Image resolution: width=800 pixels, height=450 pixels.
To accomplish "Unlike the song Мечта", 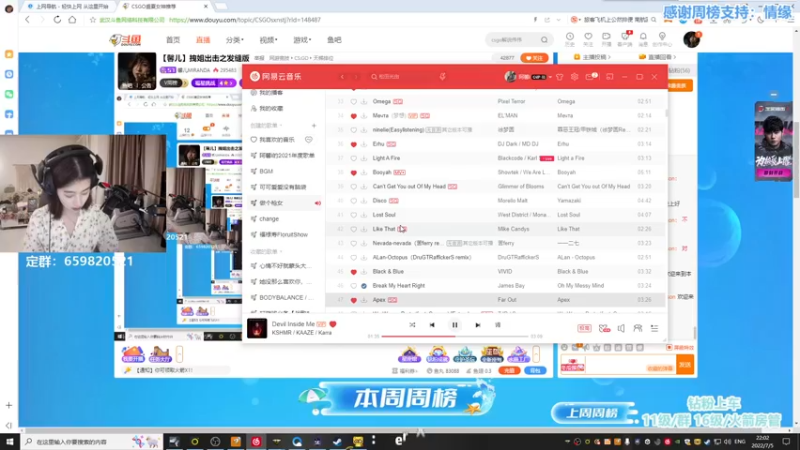I will [354, 116].
